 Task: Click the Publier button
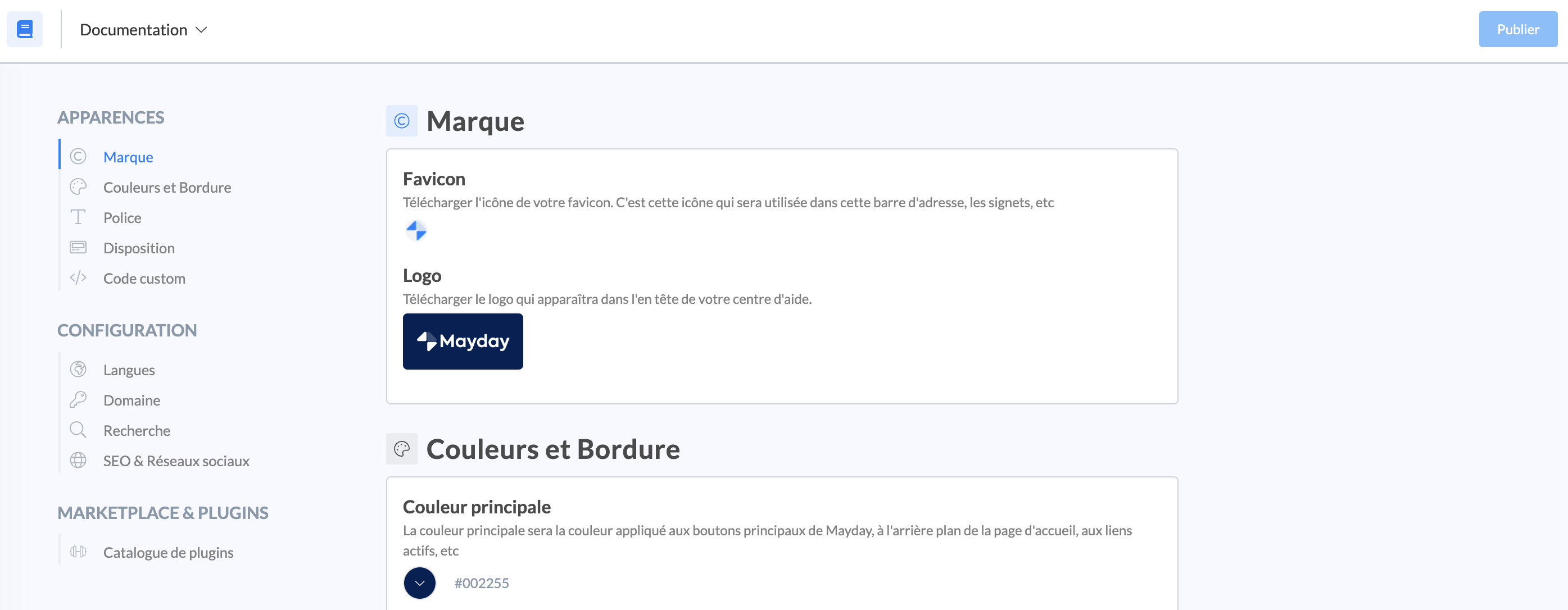pyautogui.click(x=1517, y=29)
